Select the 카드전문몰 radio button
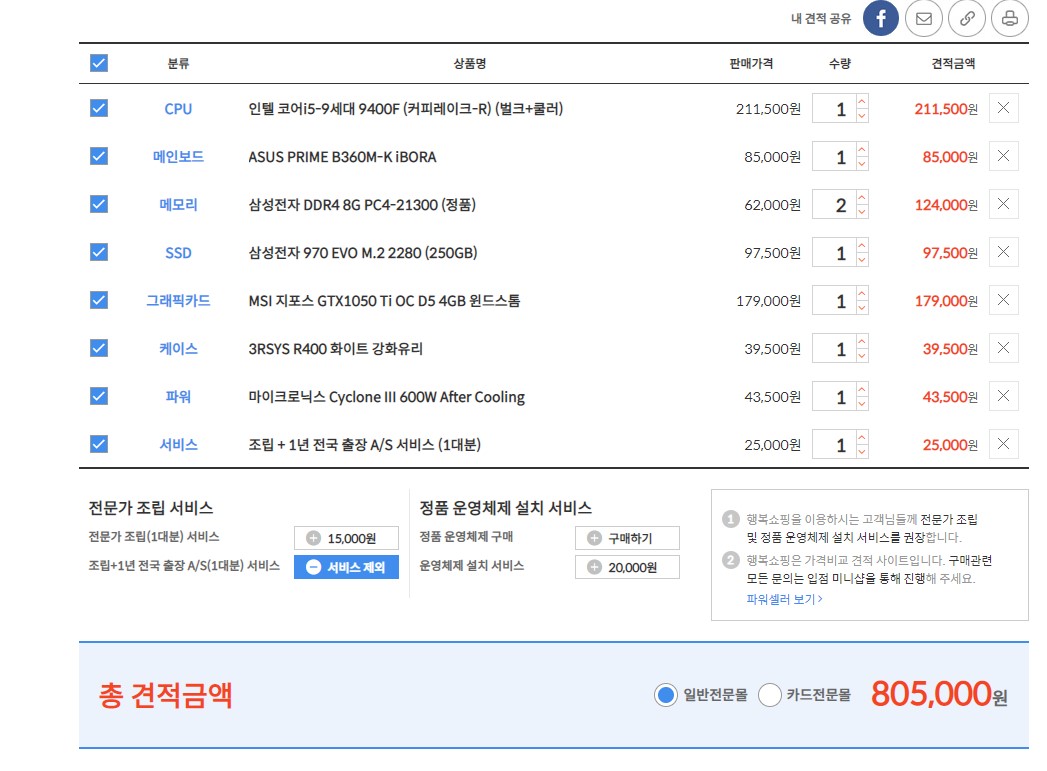 point(769,695)
